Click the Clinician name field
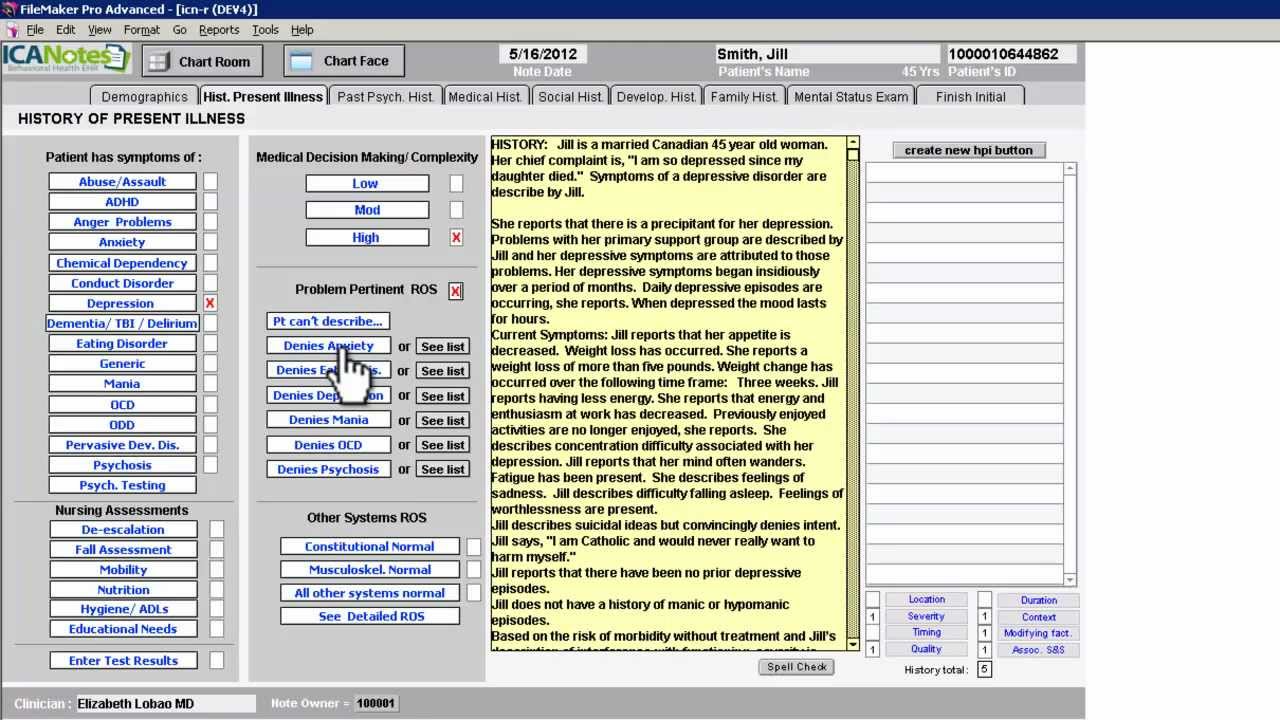Image resolution: width=1280 pixels, height=720 pixels. pos(165,704)
